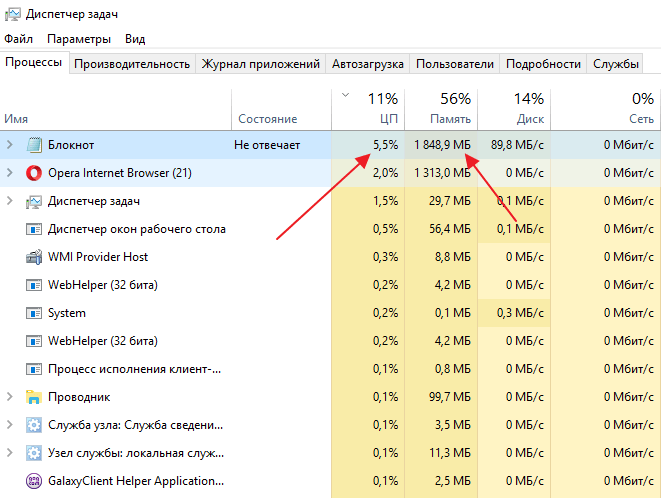
Task: Switch to the Производительность tab
Action: pos(132,64)
